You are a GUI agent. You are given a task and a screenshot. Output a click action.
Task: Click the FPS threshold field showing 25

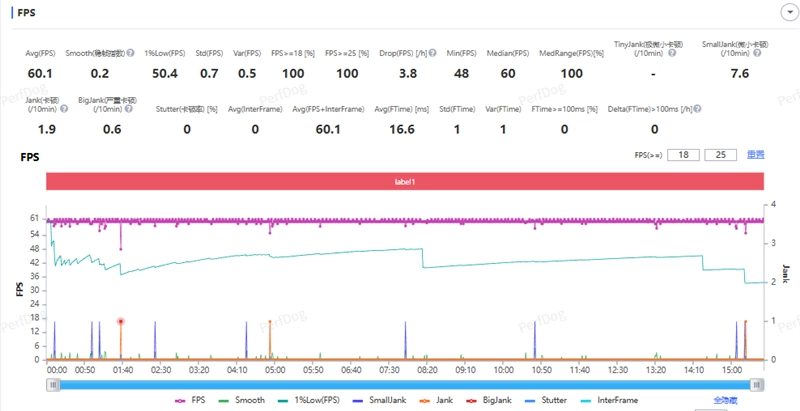point(719,155)
